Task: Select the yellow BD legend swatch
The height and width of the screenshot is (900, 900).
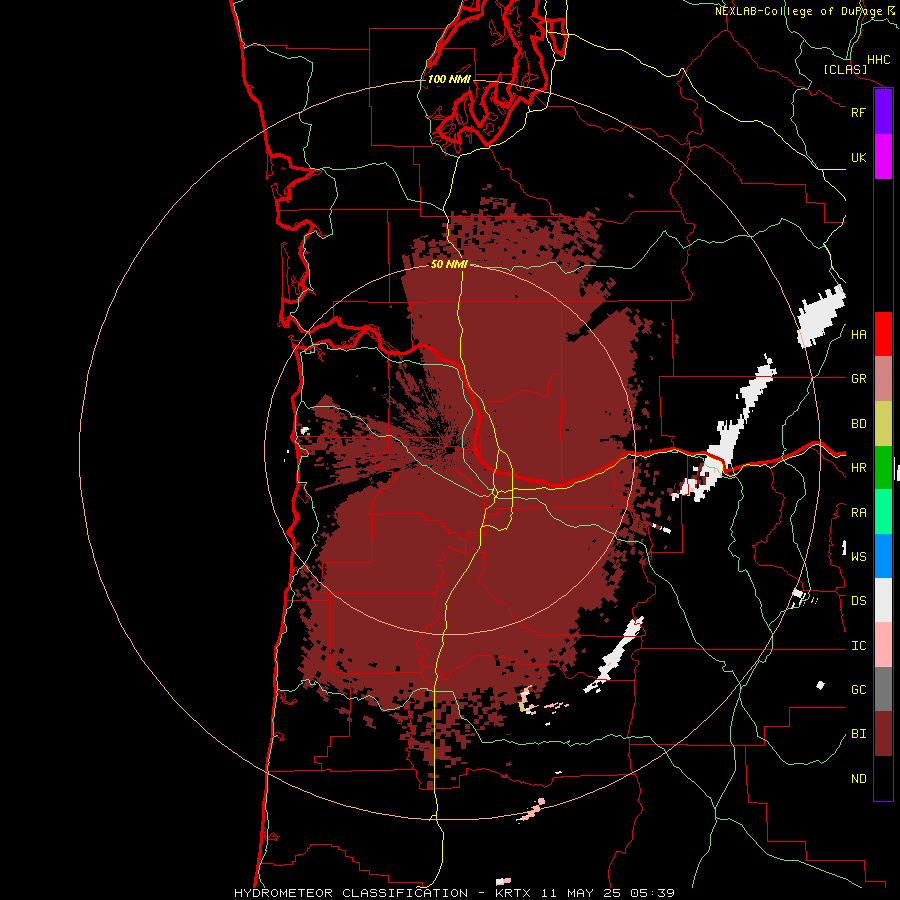Action: [x=883, y=424]
